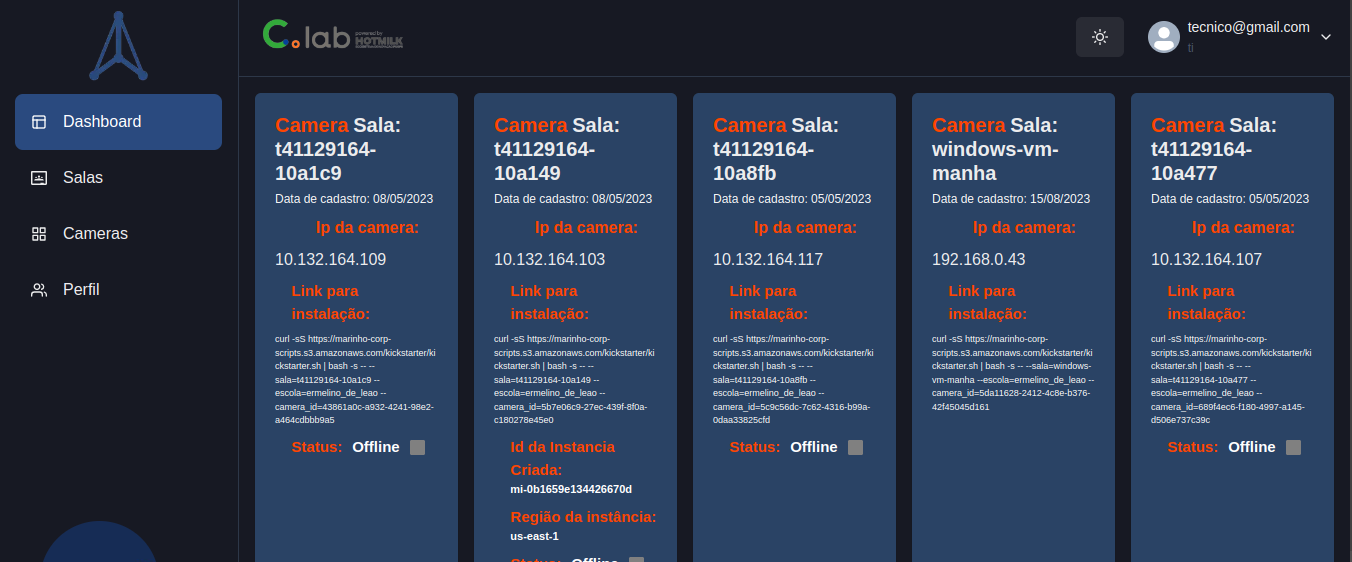Click IP address 10.132.164.103
Screen dimensions: 1352x562
[549, 260]
